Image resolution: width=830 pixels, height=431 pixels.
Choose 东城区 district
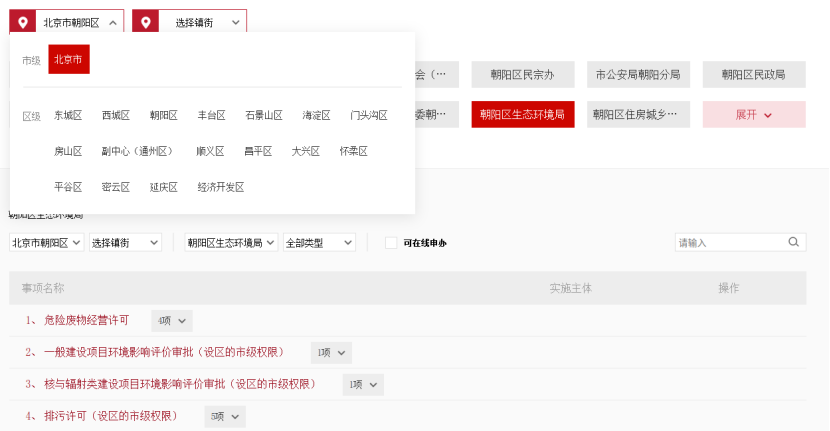coord(68,115)
